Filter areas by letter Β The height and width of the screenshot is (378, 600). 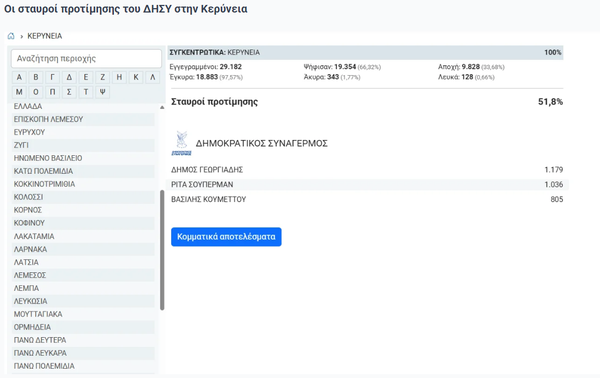click(x=36, y=77)
